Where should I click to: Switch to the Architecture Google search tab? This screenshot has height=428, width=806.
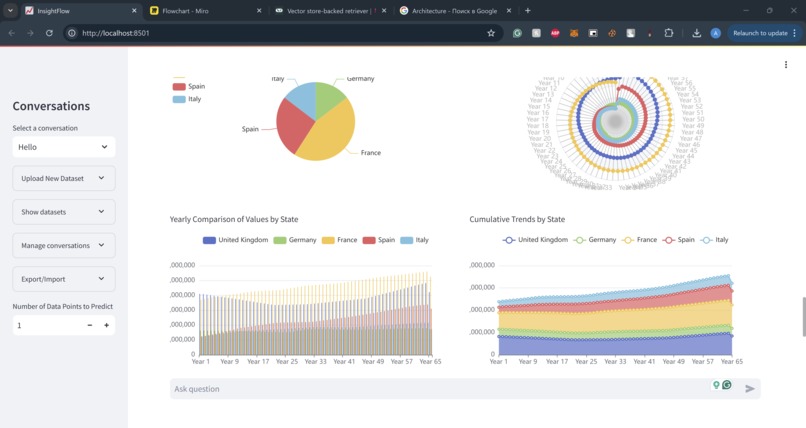click(454, 10)
